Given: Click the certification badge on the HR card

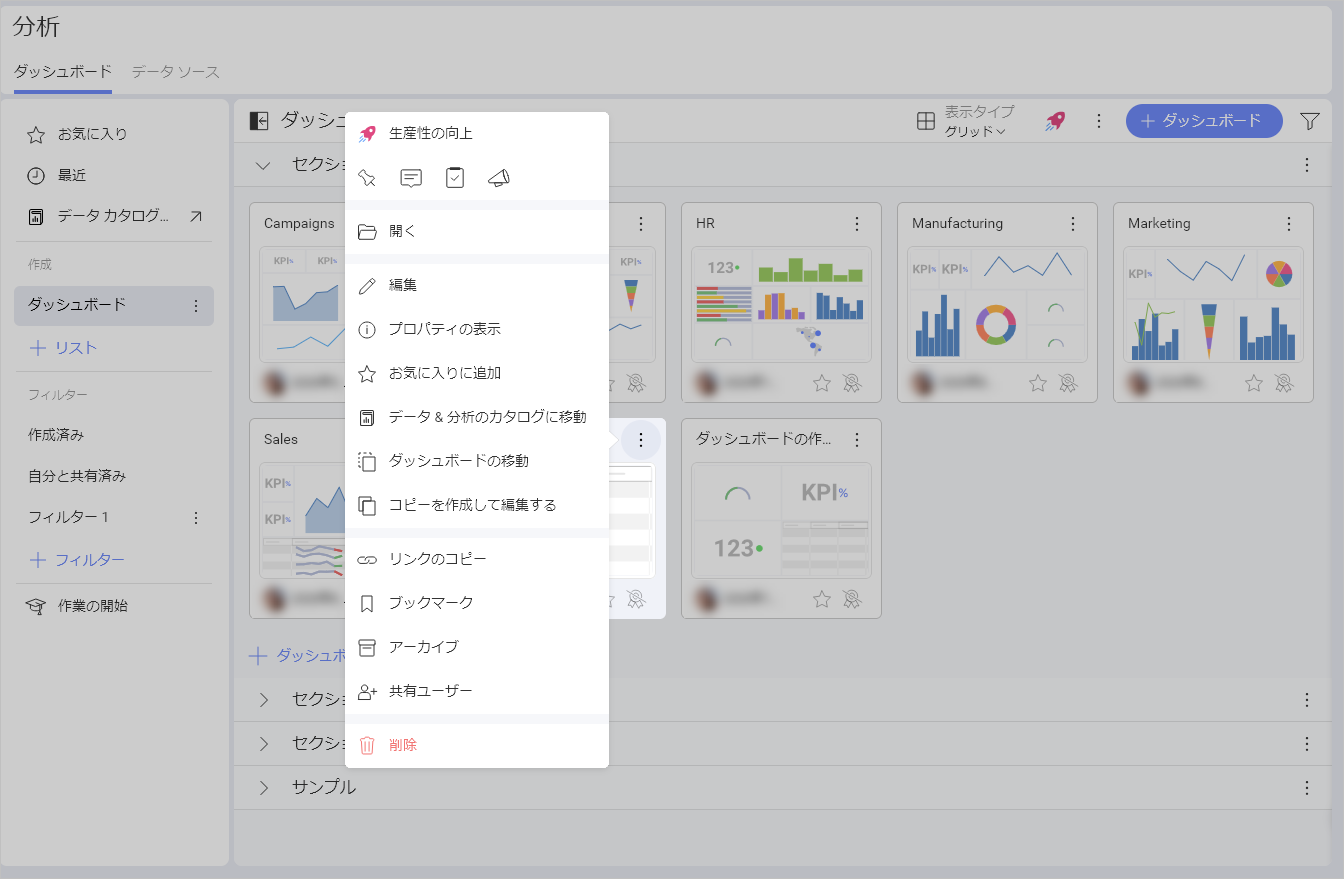Looking at the screenshot, I should (x=852, y=383).
